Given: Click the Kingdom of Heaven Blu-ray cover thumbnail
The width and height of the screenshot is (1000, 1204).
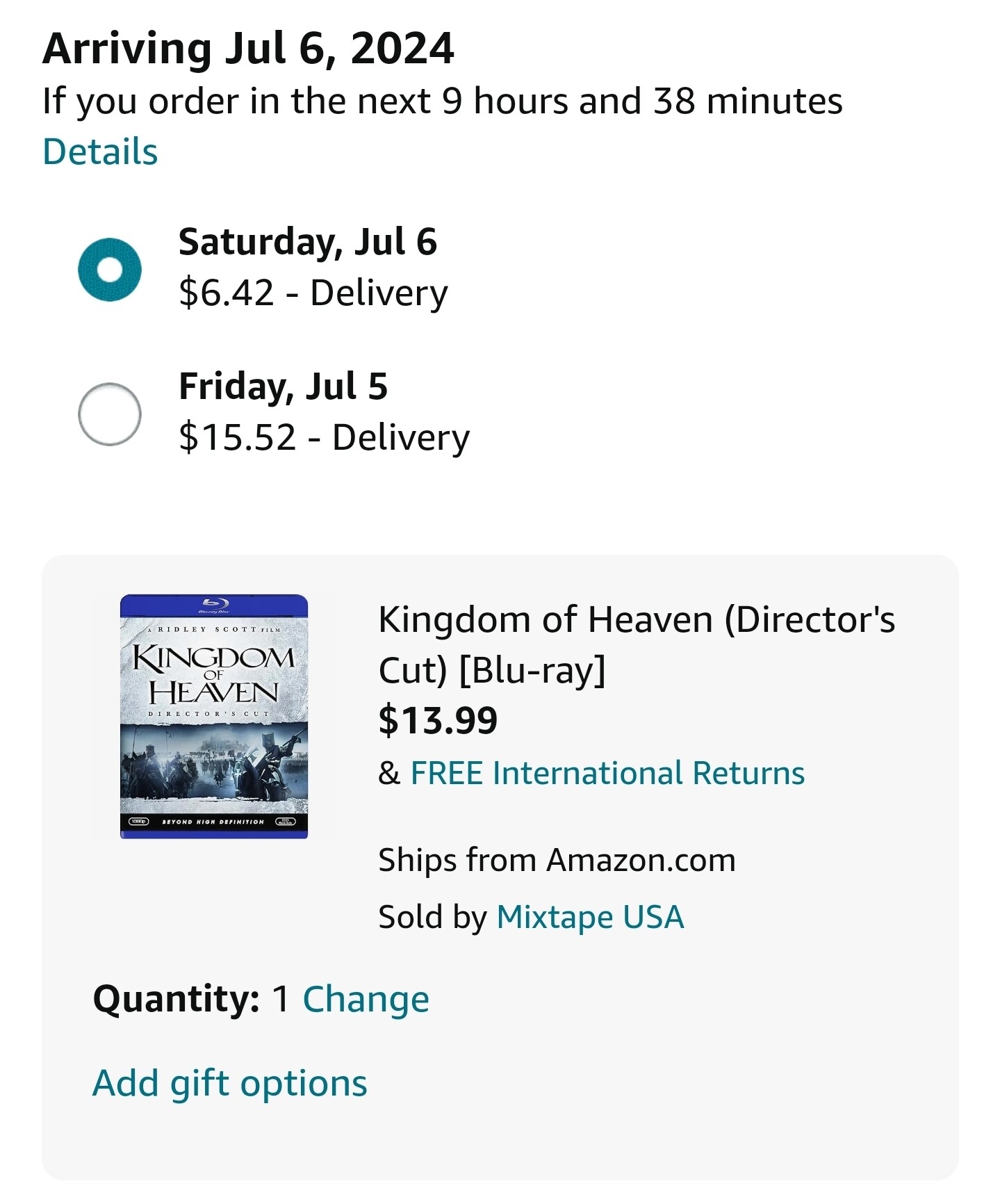Looking at the screenshot, I should pyautogui.click(x=214, y=716).
